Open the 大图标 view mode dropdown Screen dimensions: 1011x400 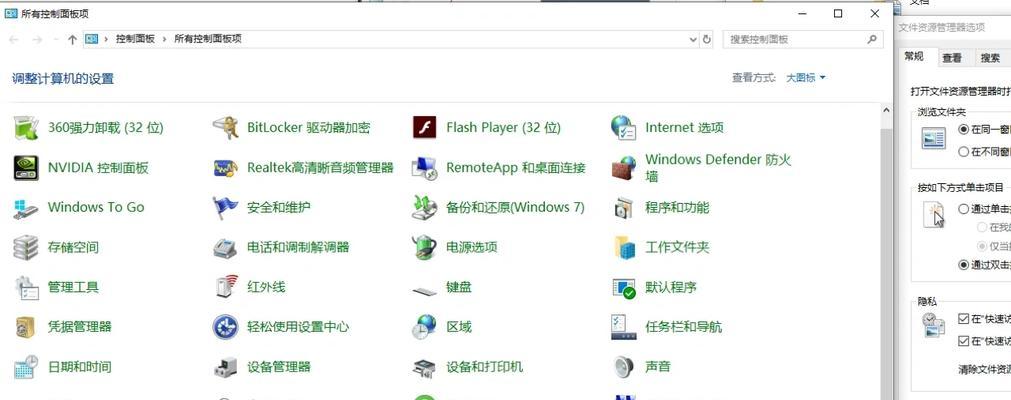[805, 78]
